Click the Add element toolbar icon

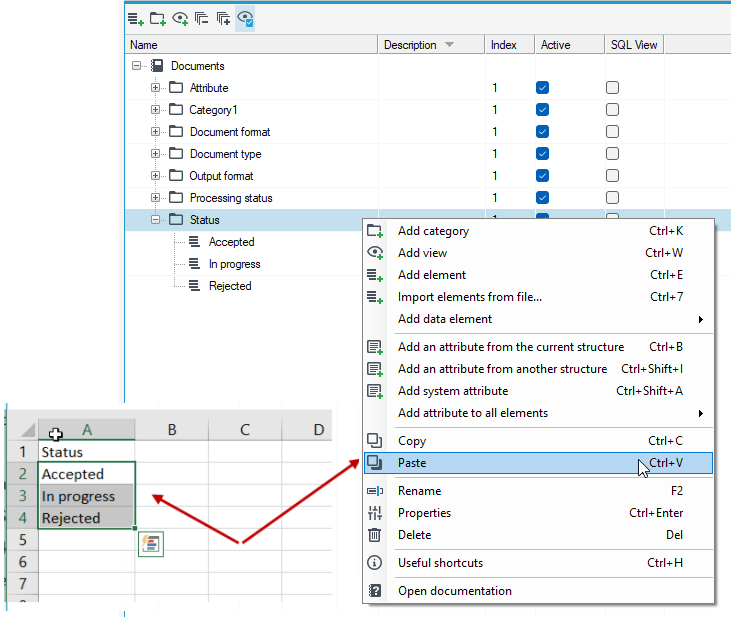pos(136,19)
